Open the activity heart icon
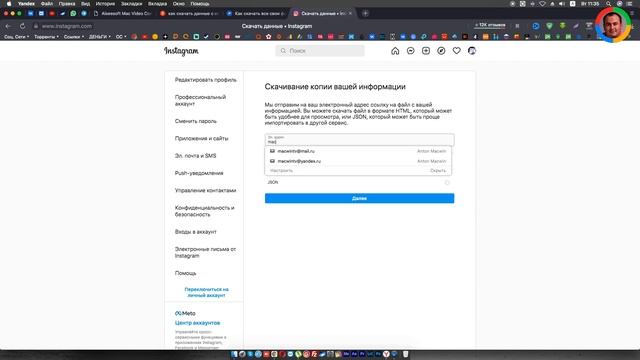Screen dimensions: 640x360 click(x=456, y=51)
